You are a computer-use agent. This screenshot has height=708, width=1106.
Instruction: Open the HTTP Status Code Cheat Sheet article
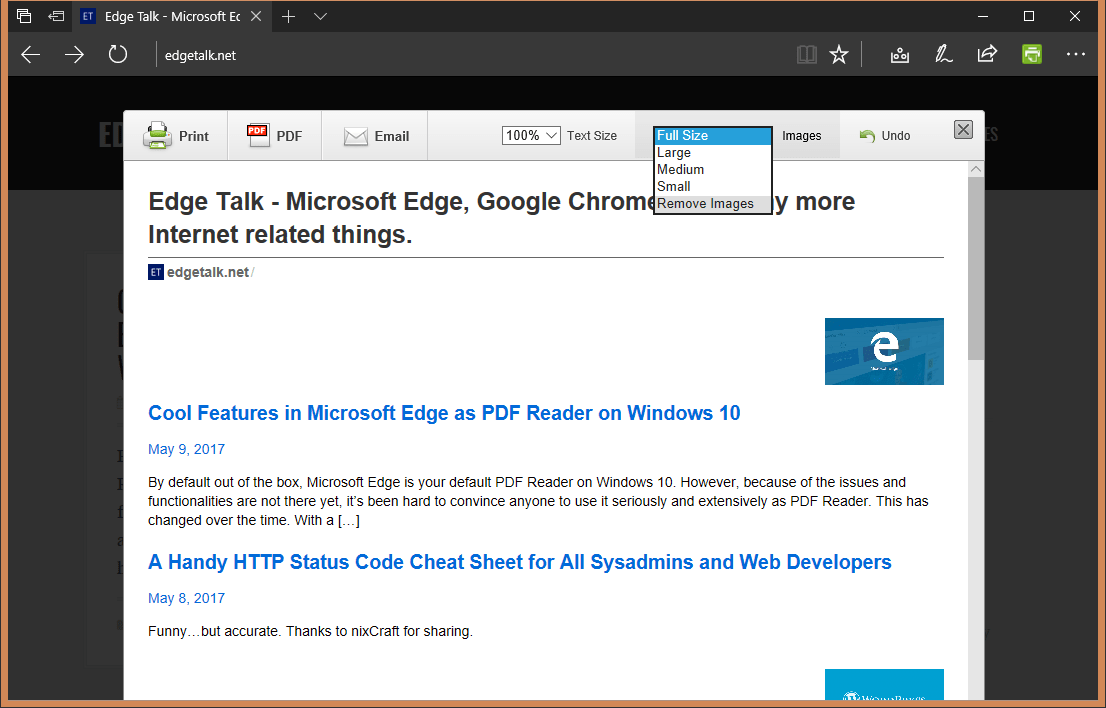coord(520,562)
